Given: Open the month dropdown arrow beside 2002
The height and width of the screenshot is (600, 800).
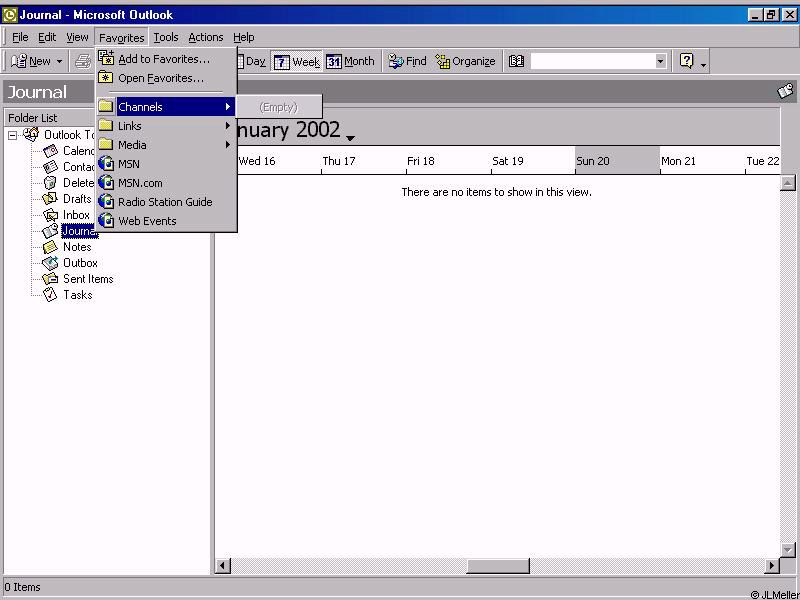Looking at the screenshot, I should (x=350, y=137).
